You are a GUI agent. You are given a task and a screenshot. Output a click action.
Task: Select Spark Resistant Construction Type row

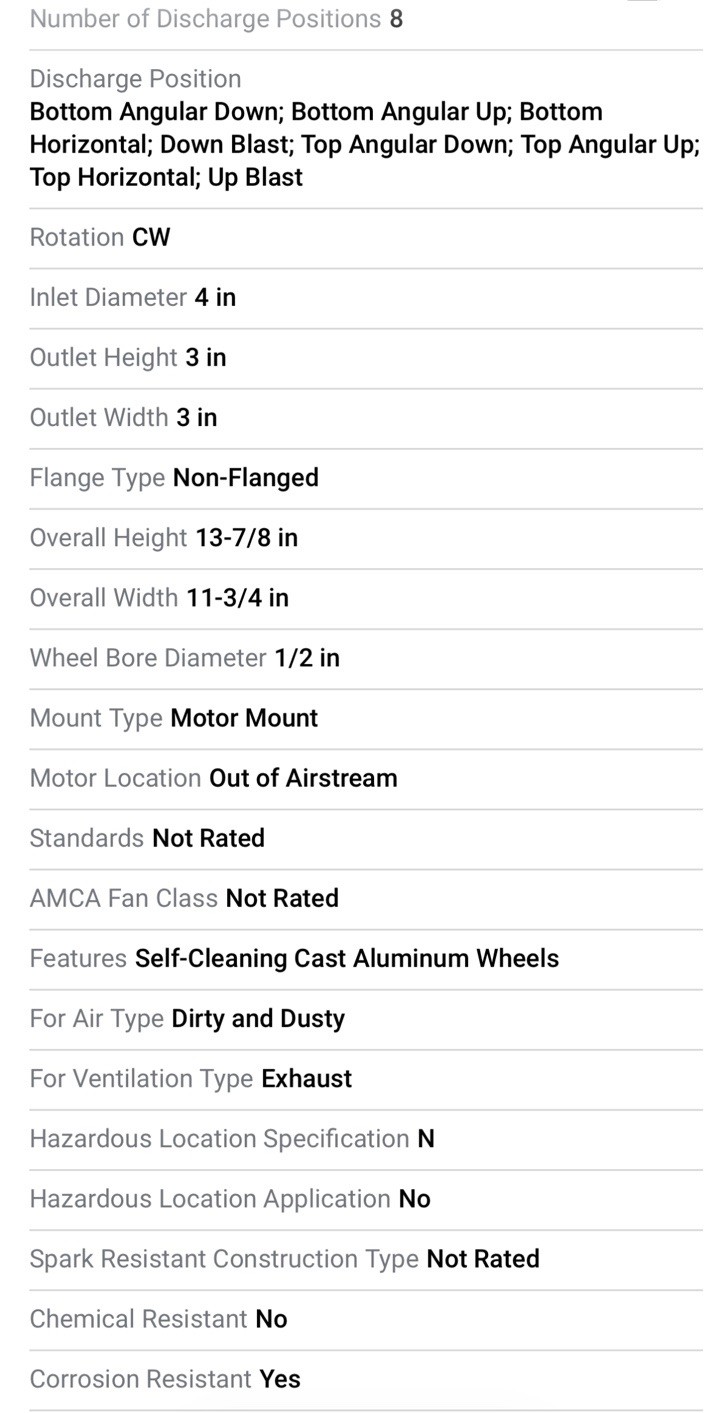366,1259
